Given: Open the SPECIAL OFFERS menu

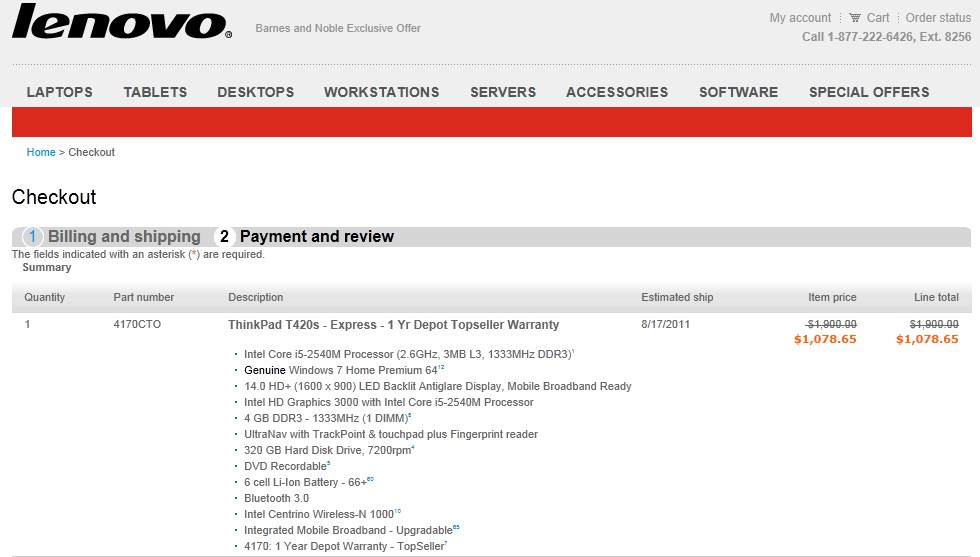Looking at the screenshot, I should (869, 92).
